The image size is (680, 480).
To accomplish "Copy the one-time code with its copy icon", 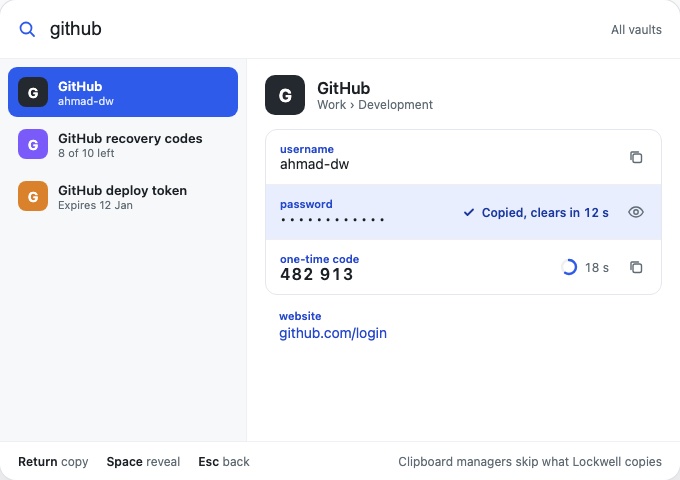I will coord(636,267).
